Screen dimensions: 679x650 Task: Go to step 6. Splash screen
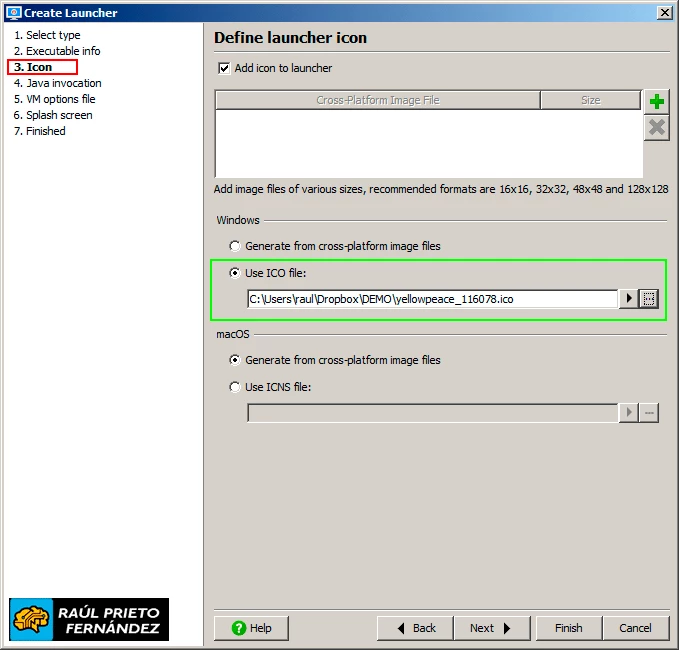click(x=53, y=115)
